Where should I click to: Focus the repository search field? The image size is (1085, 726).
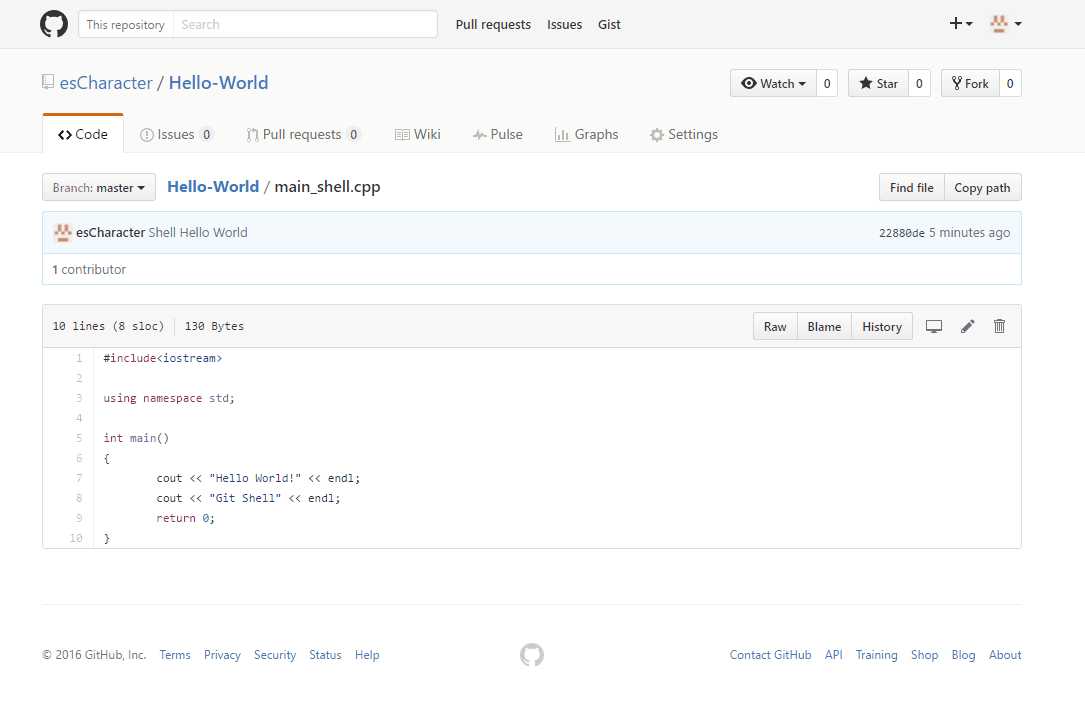[304, 24]
